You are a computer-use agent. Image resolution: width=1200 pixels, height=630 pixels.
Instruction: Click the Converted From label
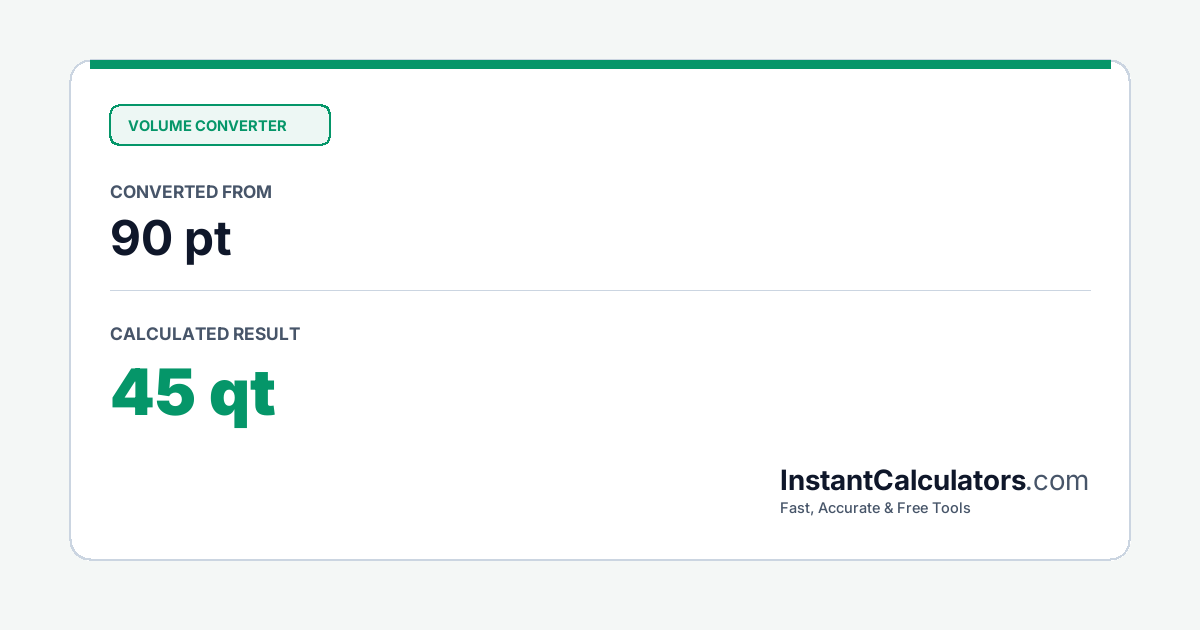pyautogui.click(x=191, y=192)
